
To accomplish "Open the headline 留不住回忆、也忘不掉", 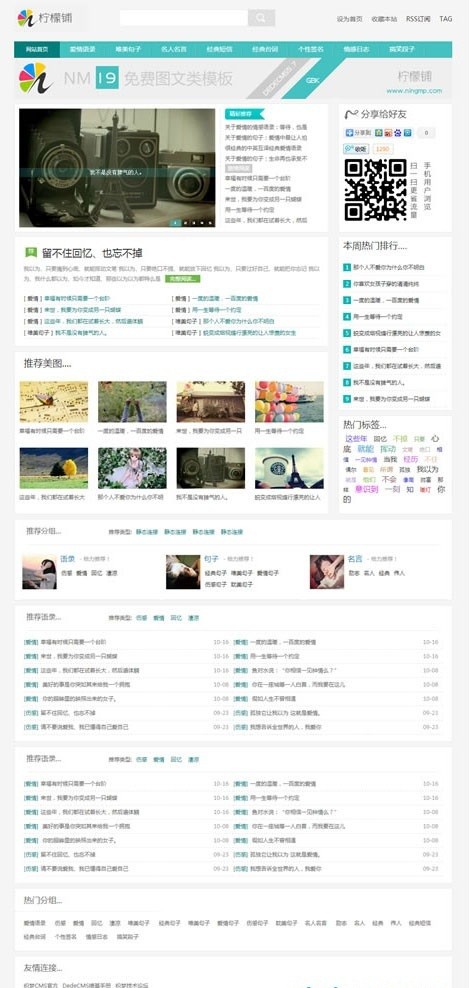I will 92,253.
